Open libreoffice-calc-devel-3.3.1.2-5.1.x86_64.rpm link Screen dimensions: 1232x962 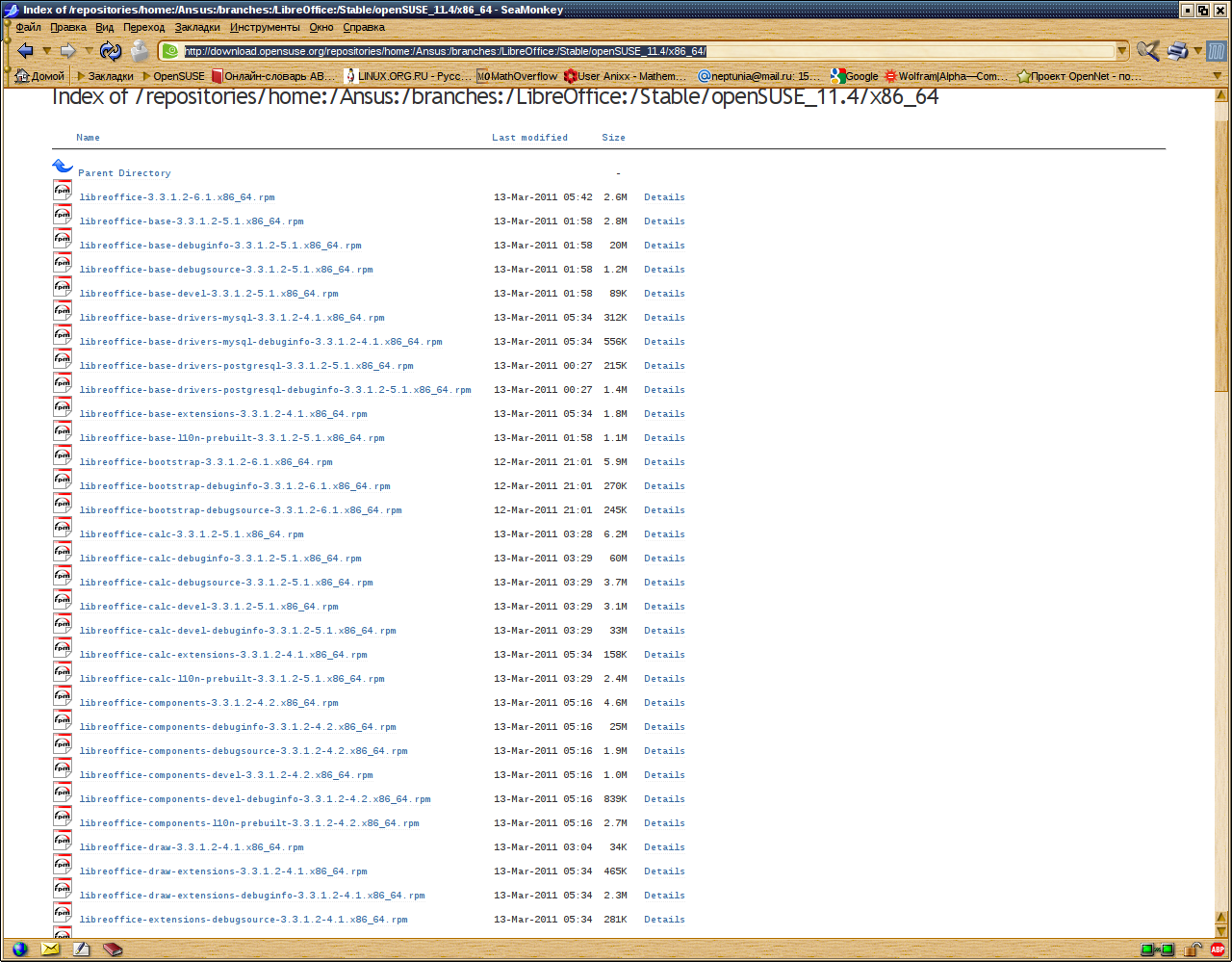point(209,607)
